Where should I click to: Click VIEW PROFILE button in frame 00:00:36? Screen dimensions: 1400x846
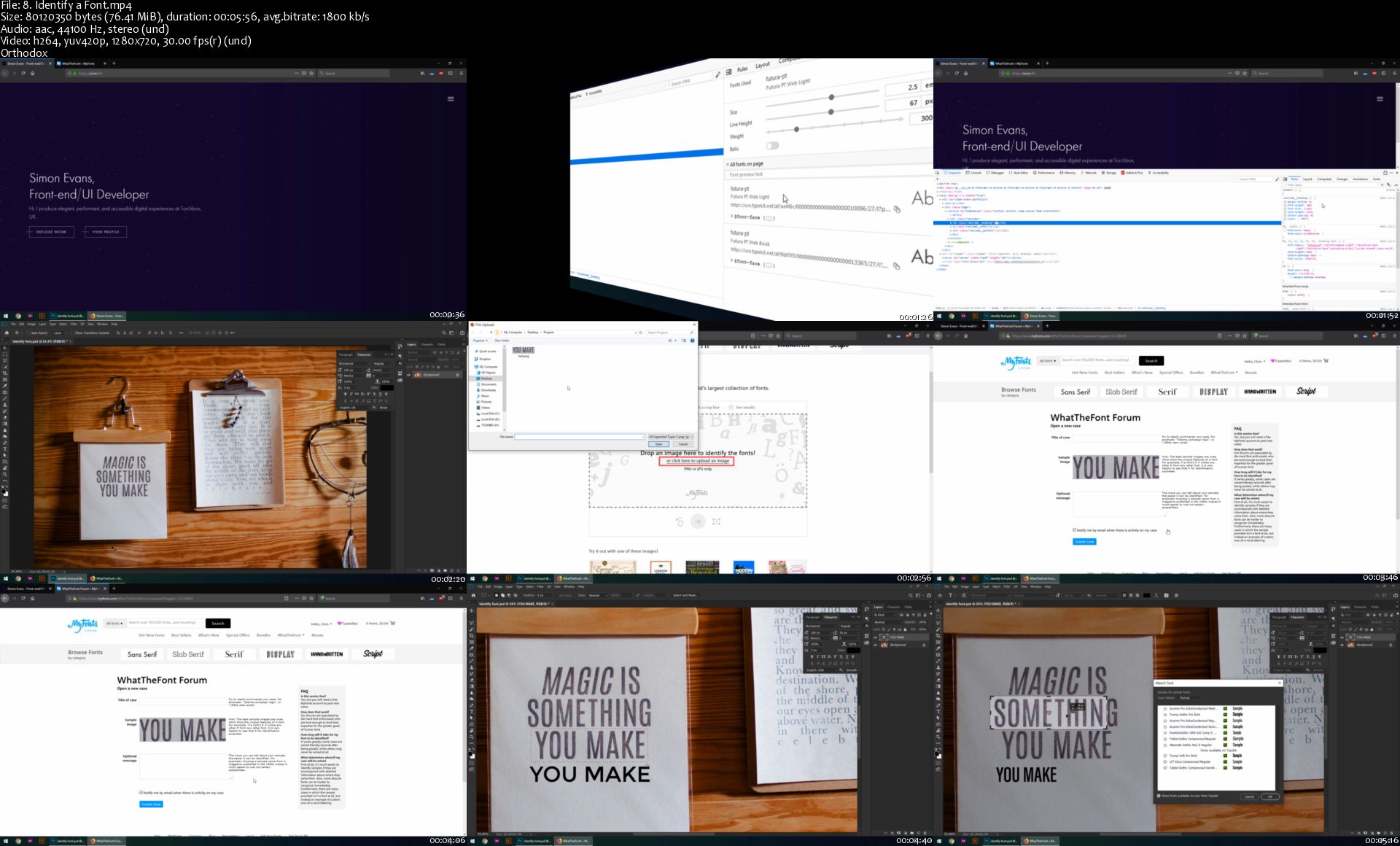click(x=106, y=232)
